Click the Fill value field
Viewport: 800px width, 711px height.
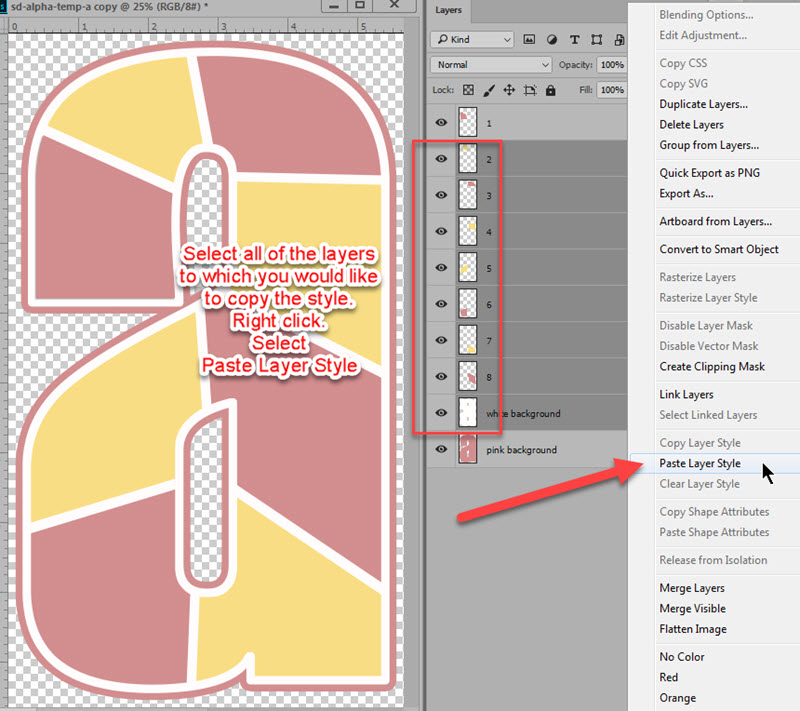612,90
